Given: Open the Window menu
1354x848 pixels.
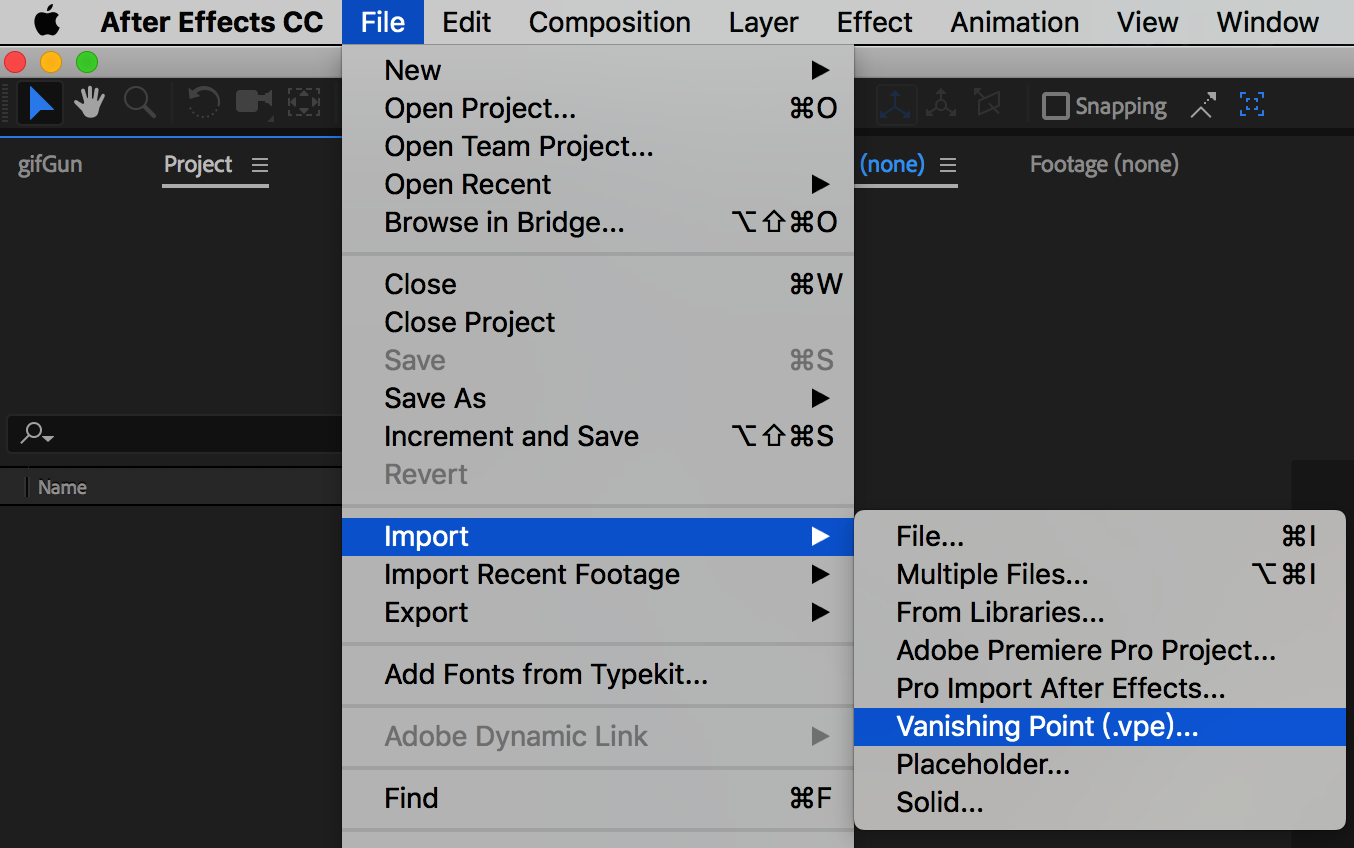Looking at the screenshot, I should click(x=1268, y=22).
